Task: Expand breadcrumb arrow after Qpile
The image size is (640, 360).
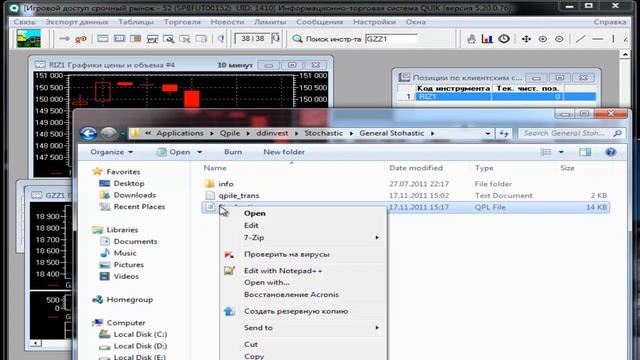Action: [248, 133]
